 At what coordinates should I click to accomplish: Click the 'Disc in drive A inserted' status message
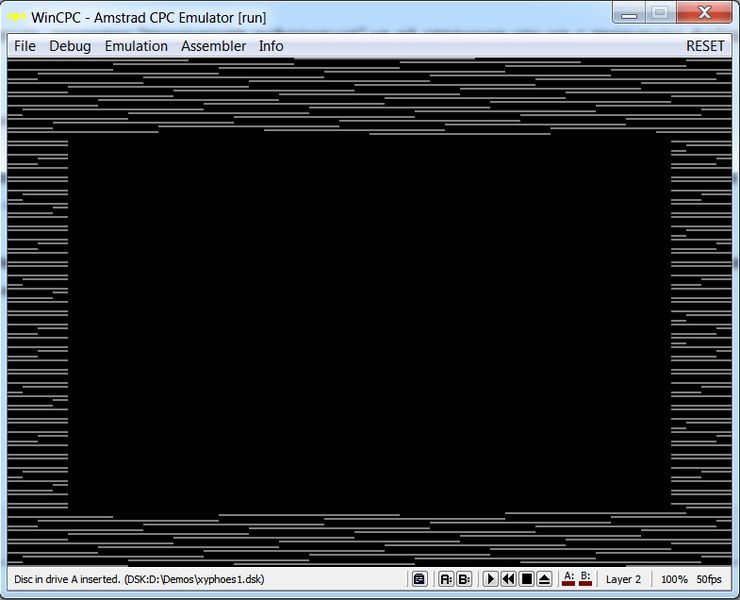[x=139, y=579]
